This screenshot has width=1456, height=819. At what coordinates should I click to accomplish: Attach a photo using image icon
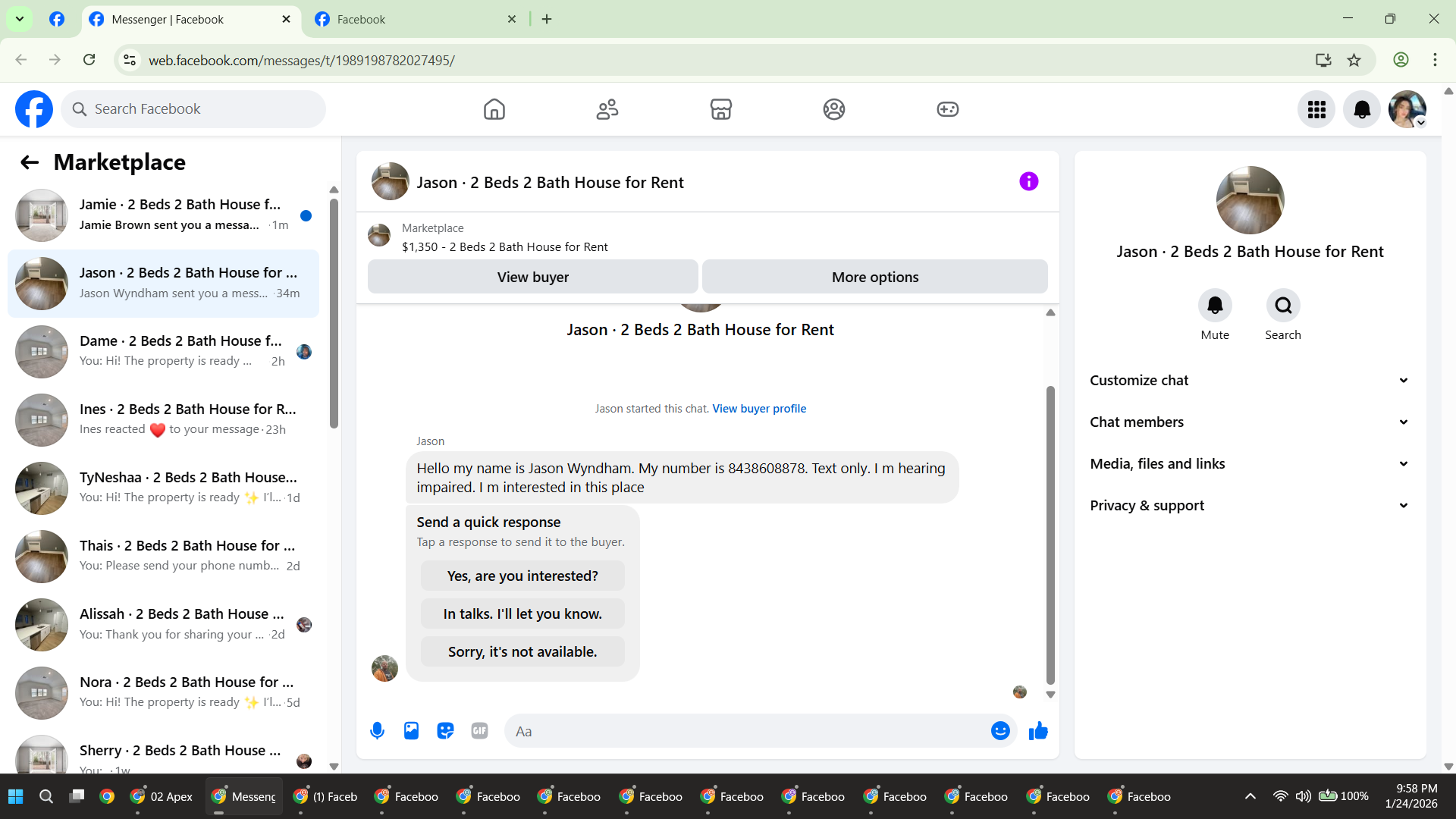point(411,731)
